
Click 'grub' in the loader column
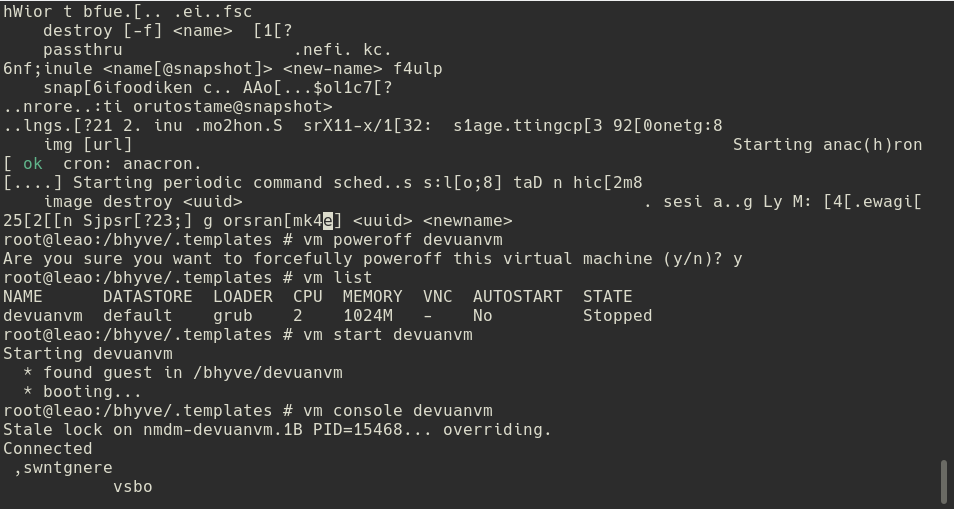pyautogui.click(x=233, y=315)
